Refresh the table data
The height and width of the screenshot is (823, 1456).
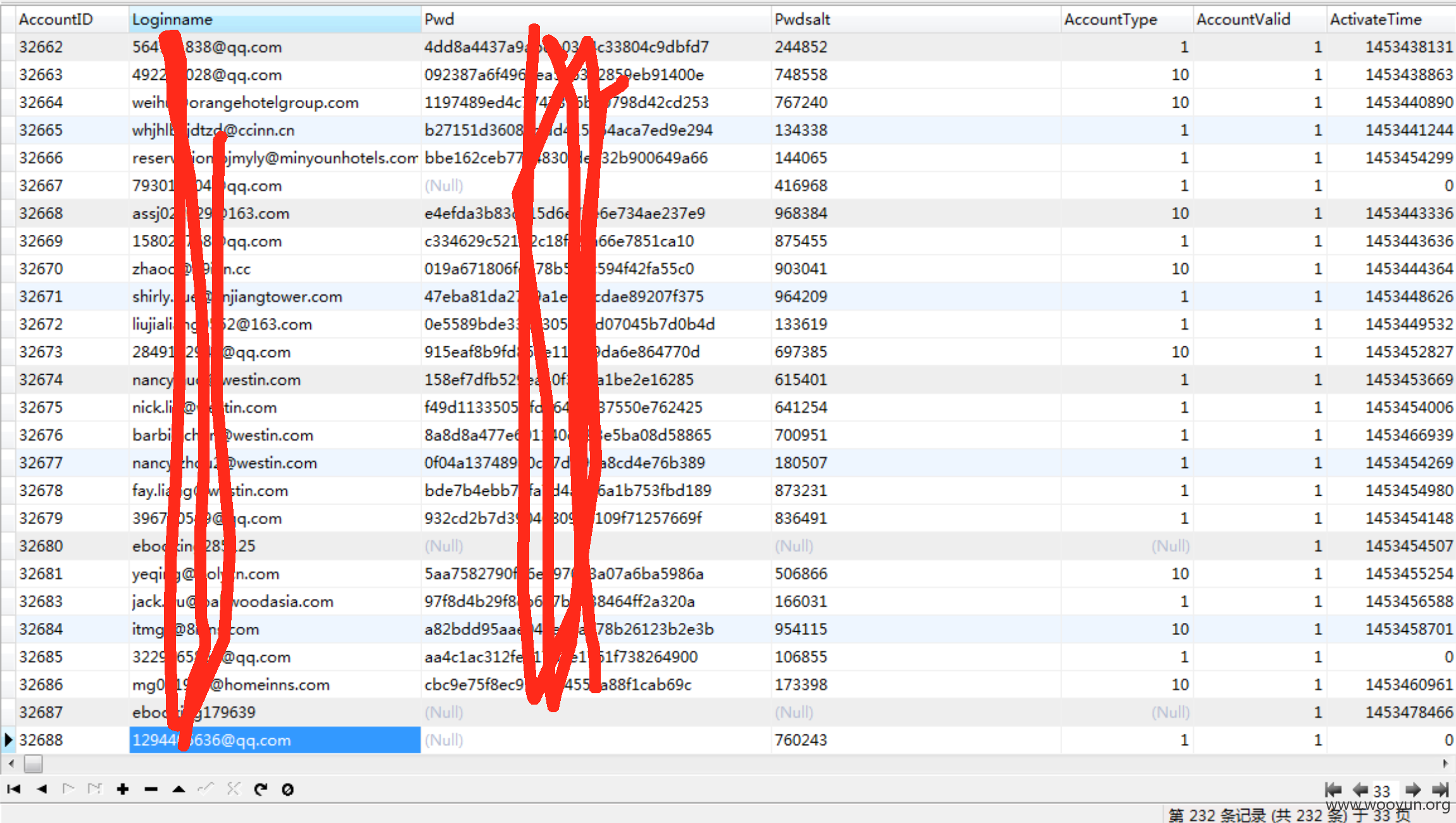pos(261,789)
